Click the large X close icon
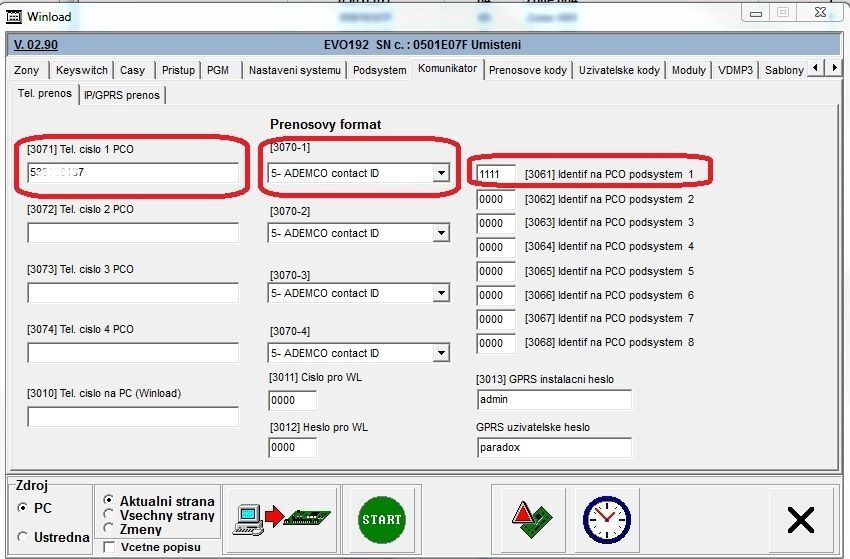Viewport: 850px width, 559px height. coord(800,519)
